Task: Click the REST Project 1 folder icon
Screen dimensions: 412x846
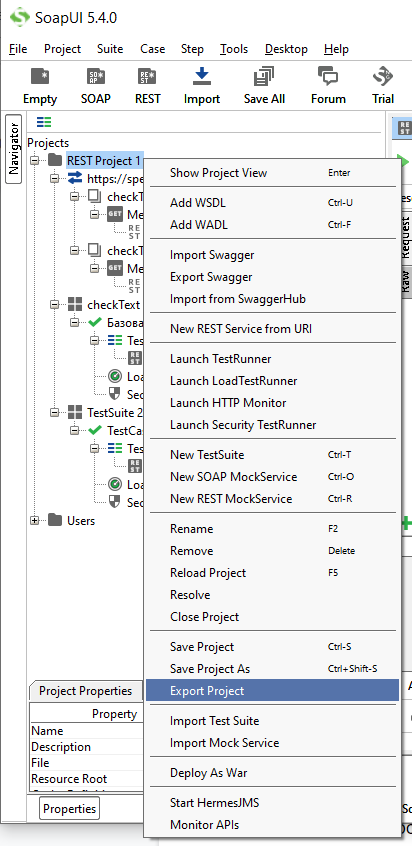Action: [55, 160]
